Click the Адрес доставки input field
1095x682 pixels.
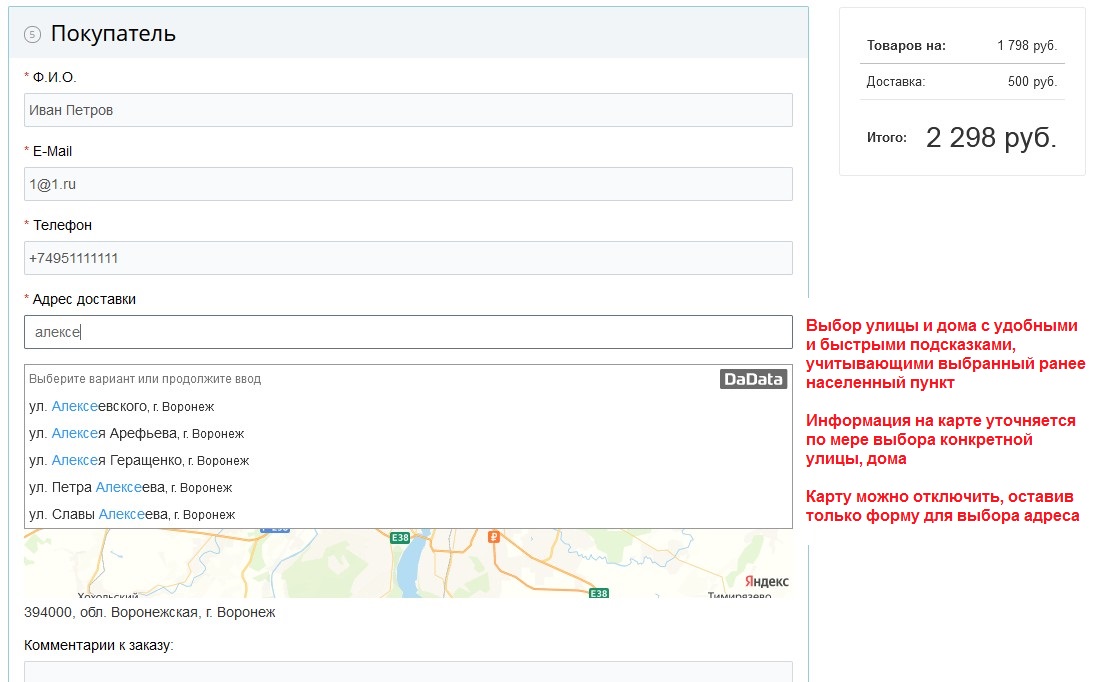tap(408, 332)
